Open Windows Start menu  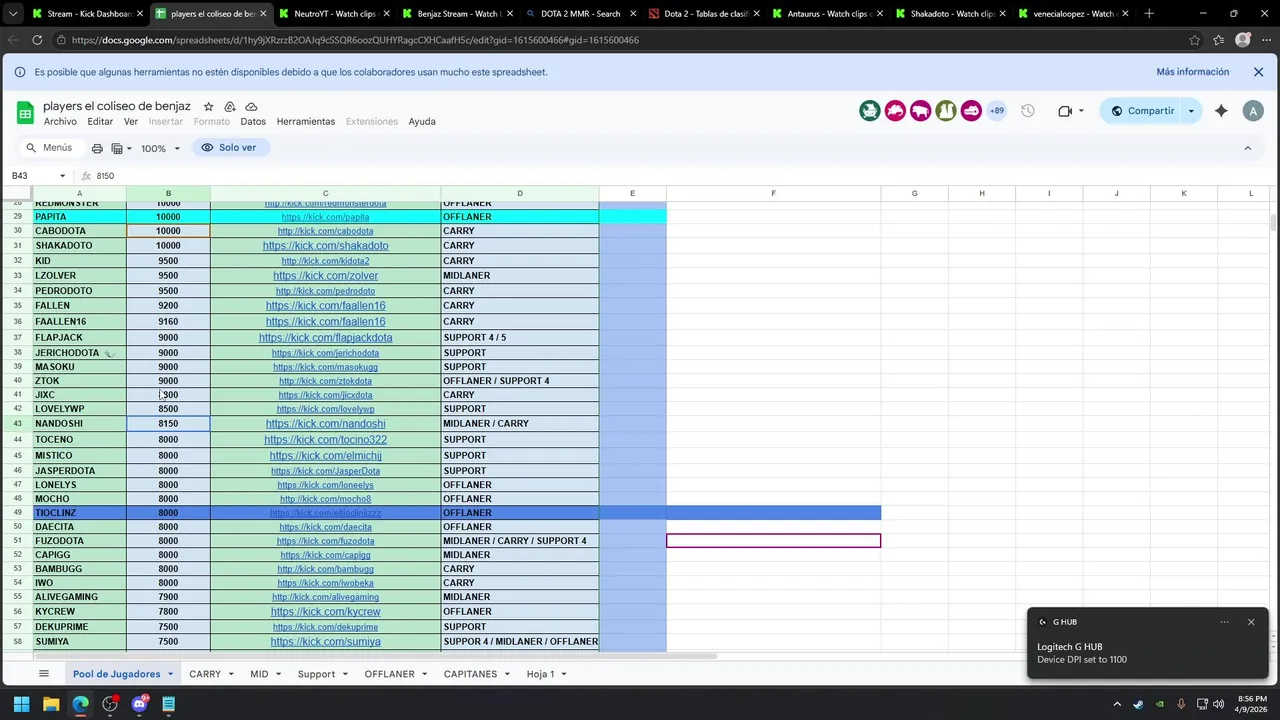click(x=21, y=704)
